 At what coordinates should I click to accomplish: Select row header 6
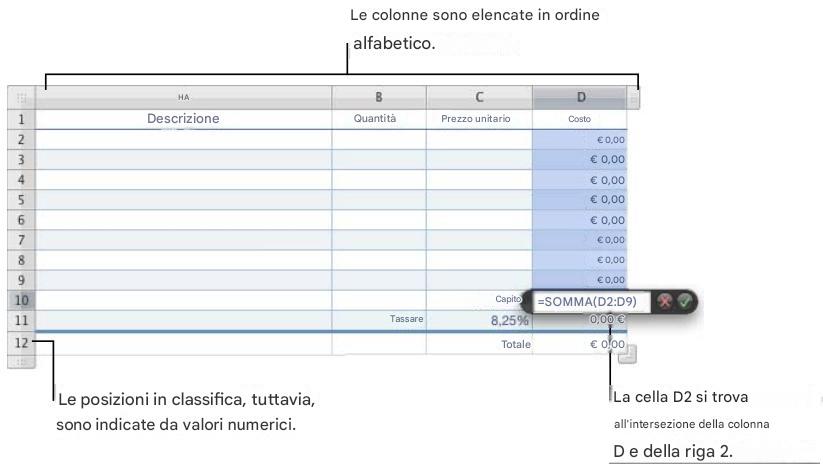22,220
